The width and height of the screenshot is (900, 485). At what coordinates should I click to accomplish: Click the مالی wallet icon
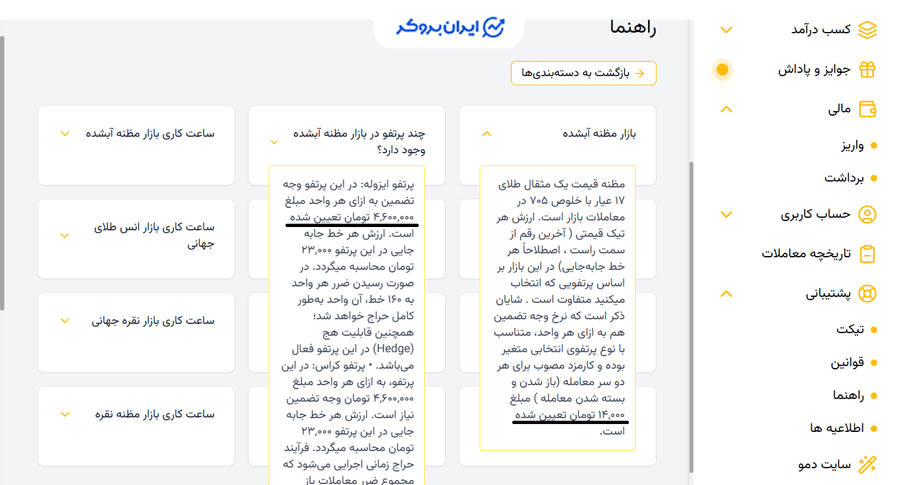click(867, 108)
